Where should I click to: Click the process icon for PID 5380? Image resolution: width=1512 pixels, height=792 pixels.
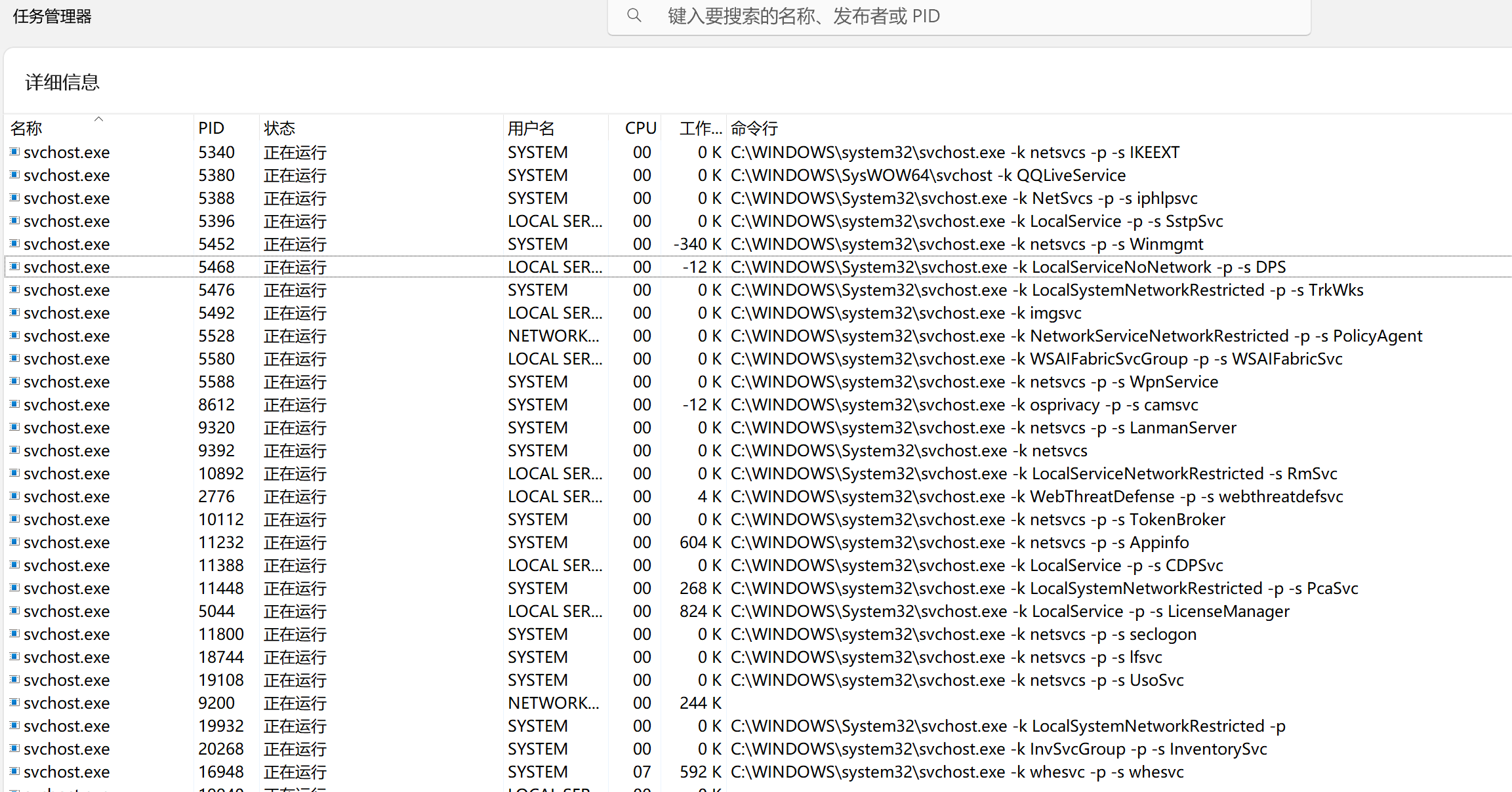[x=14, y=175]
